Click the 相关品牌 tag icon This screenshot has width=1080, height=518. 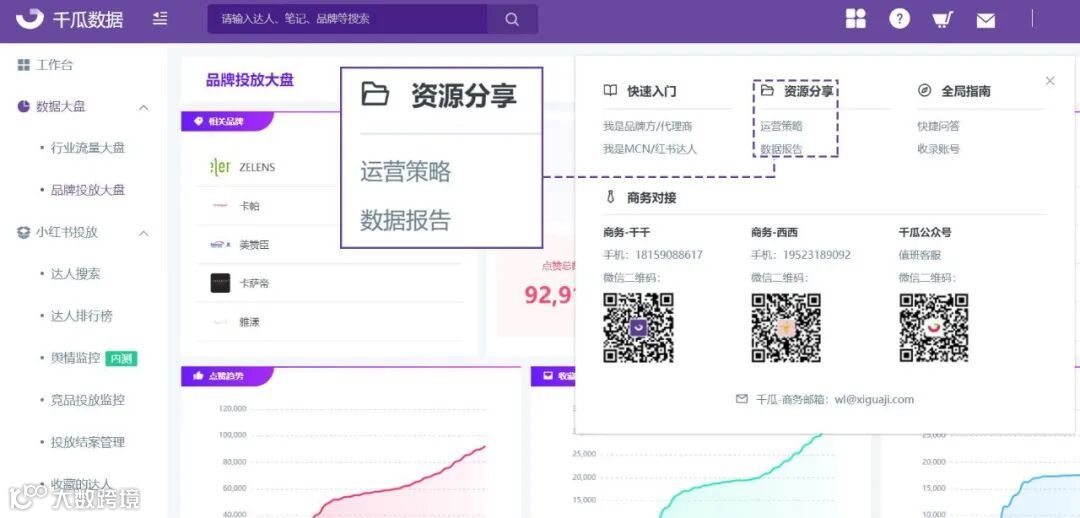[x=198, y=121]
